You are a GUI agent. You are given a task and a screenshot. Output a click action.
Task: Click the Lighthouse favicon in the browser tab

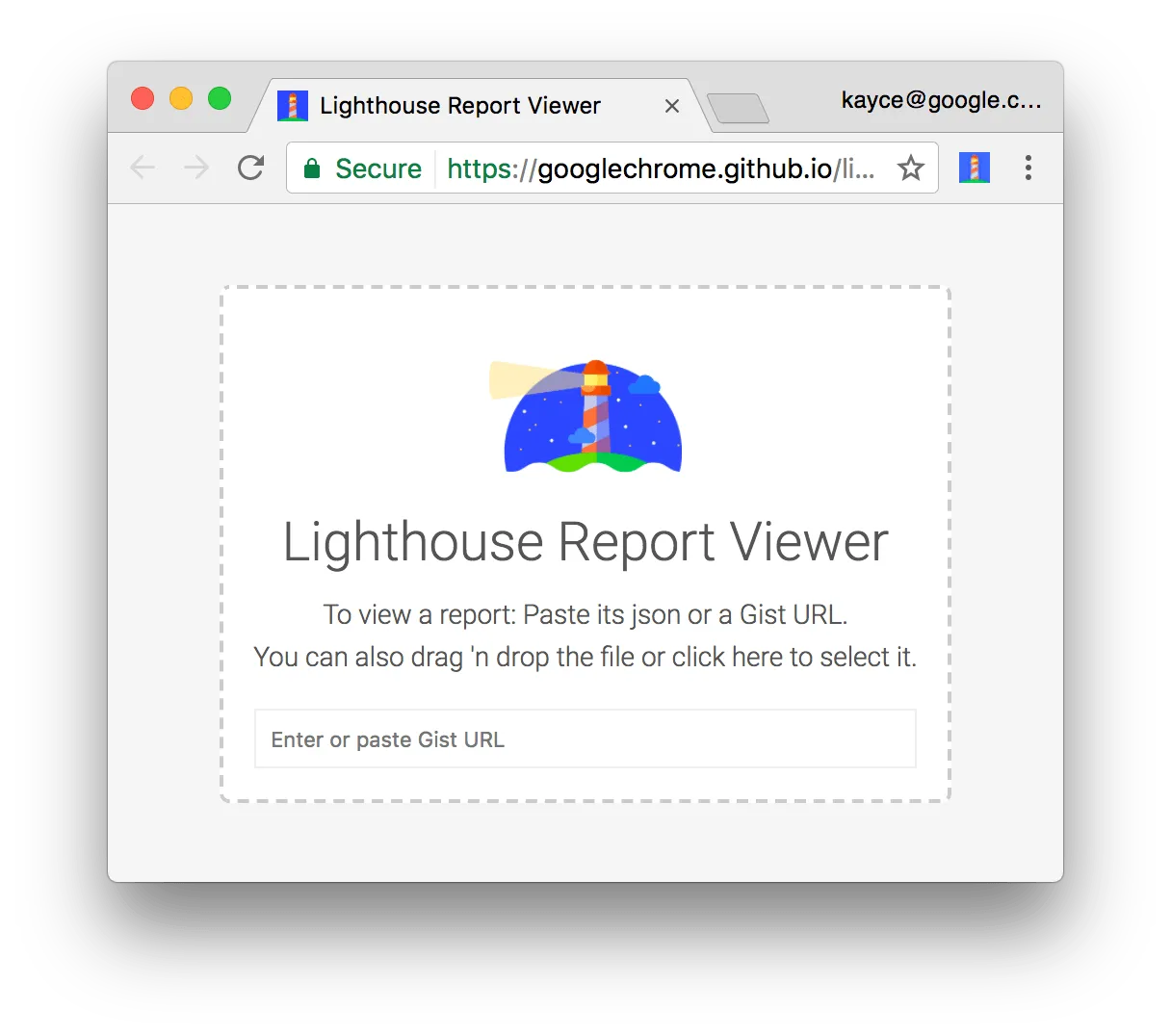coord(292,105)
